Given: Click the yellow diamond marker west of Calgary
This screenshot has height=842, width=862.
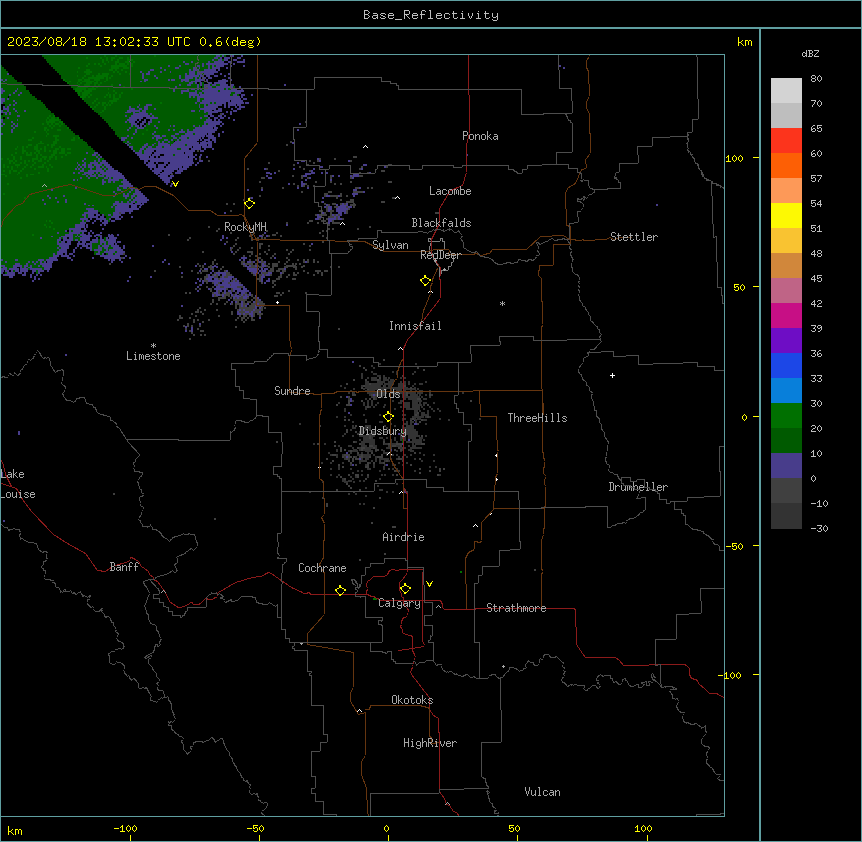Looking at the screenshot, I should coord(340,590).
